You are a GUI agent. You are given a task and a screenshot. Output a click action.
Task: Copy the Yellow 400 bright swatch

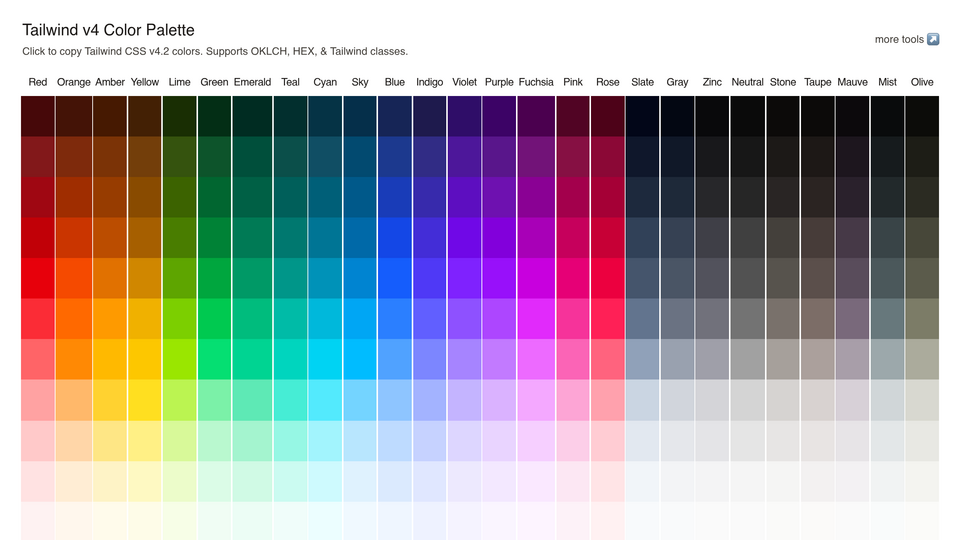pos(144,359)
